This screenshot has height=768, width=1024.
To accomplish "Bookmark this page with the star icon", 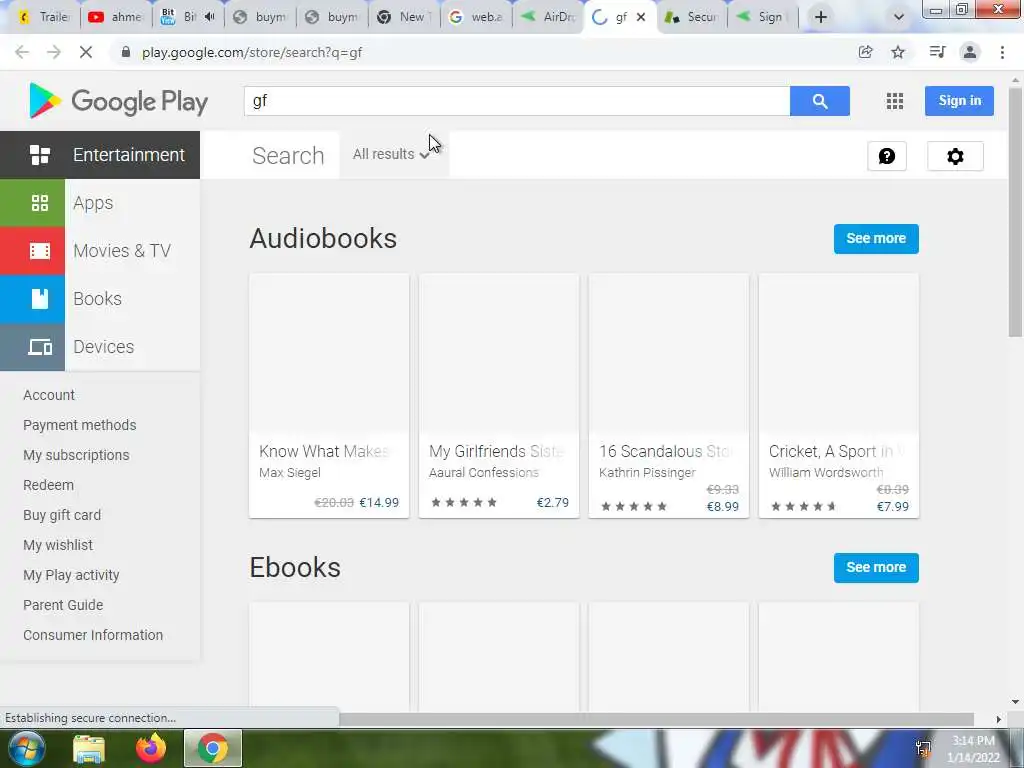I will coord(898,52).
